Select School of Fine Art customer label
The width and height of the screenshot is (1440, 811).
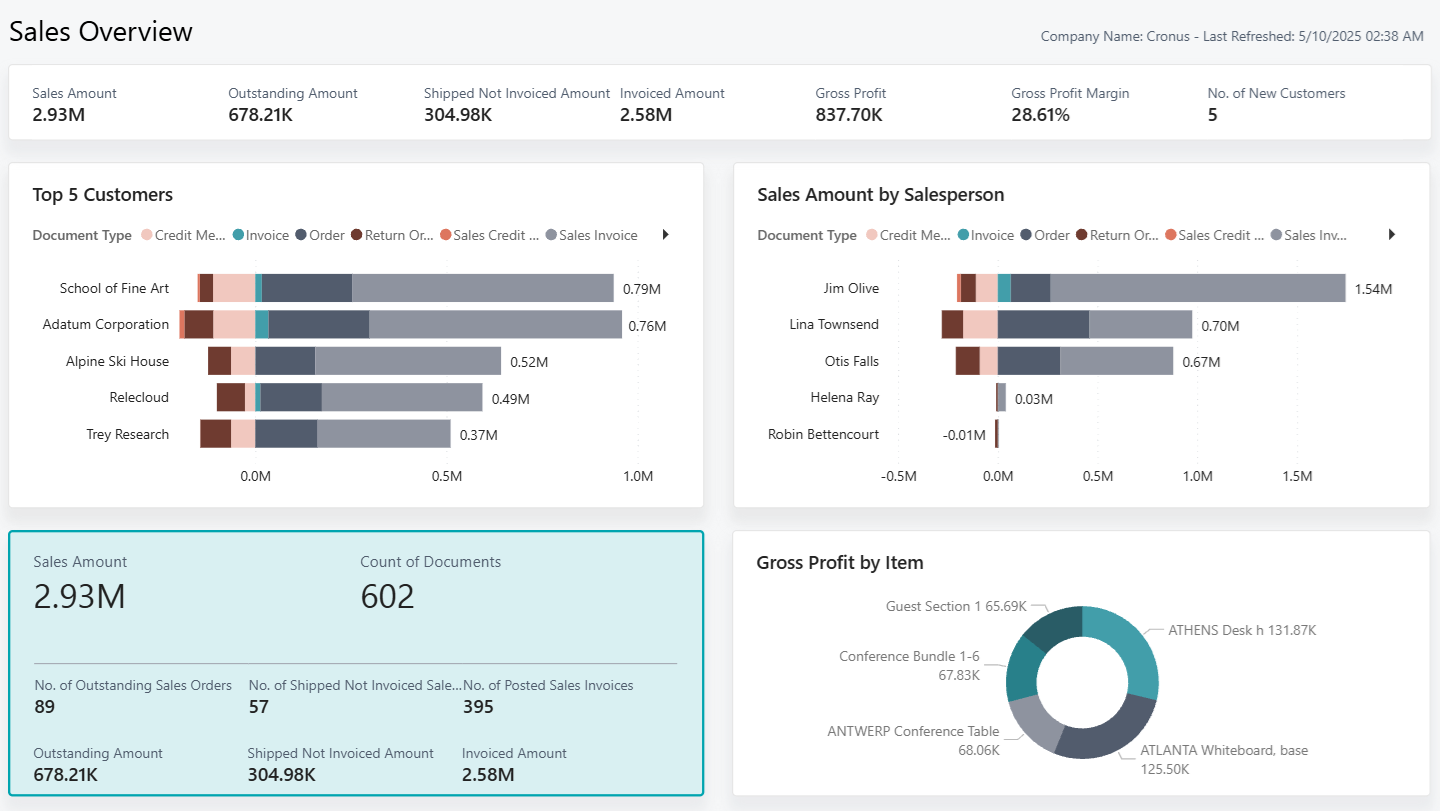tap(114, 288)
